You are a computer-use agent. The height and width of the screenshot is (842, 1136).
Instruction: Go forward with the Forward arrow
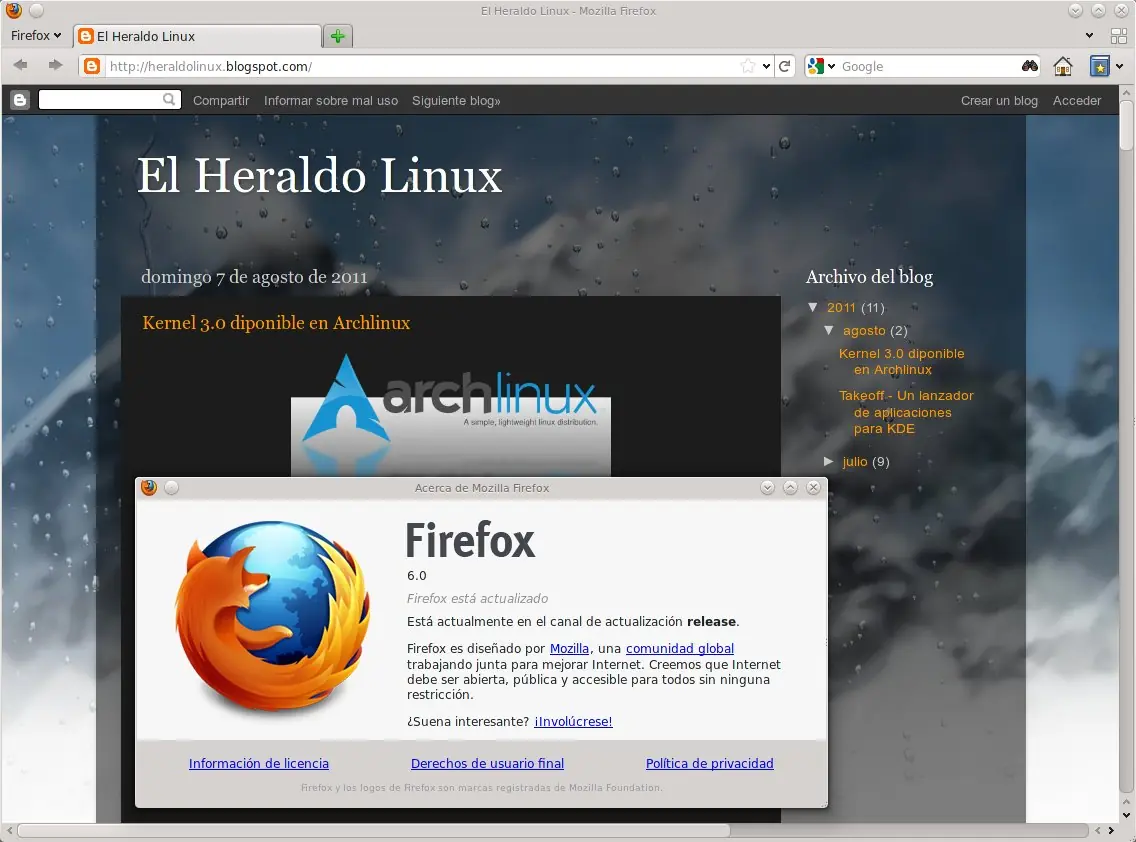55,65
